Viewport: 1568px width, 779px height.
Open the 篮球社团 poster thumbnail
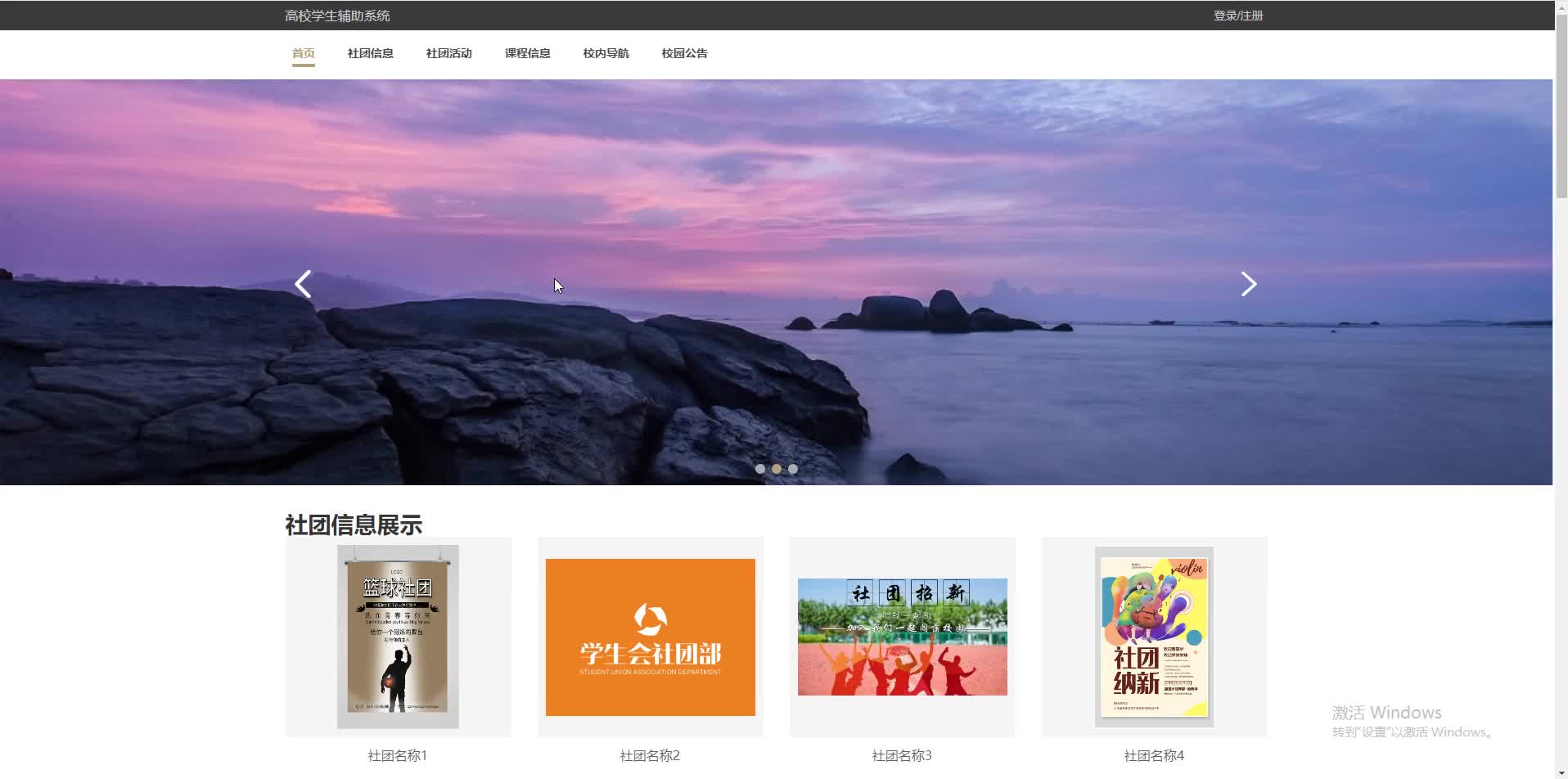(x=398, y=637)
